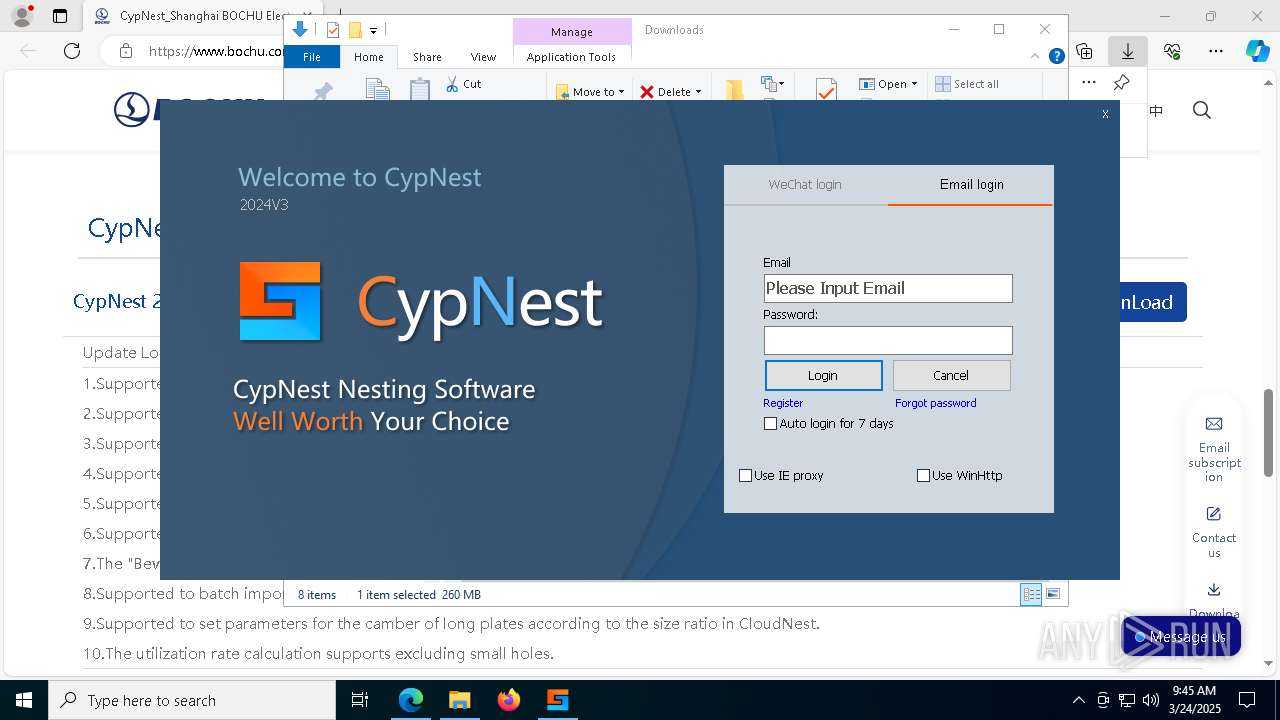View site information lock icon
1280x720 pixels.
coord(125,51)
